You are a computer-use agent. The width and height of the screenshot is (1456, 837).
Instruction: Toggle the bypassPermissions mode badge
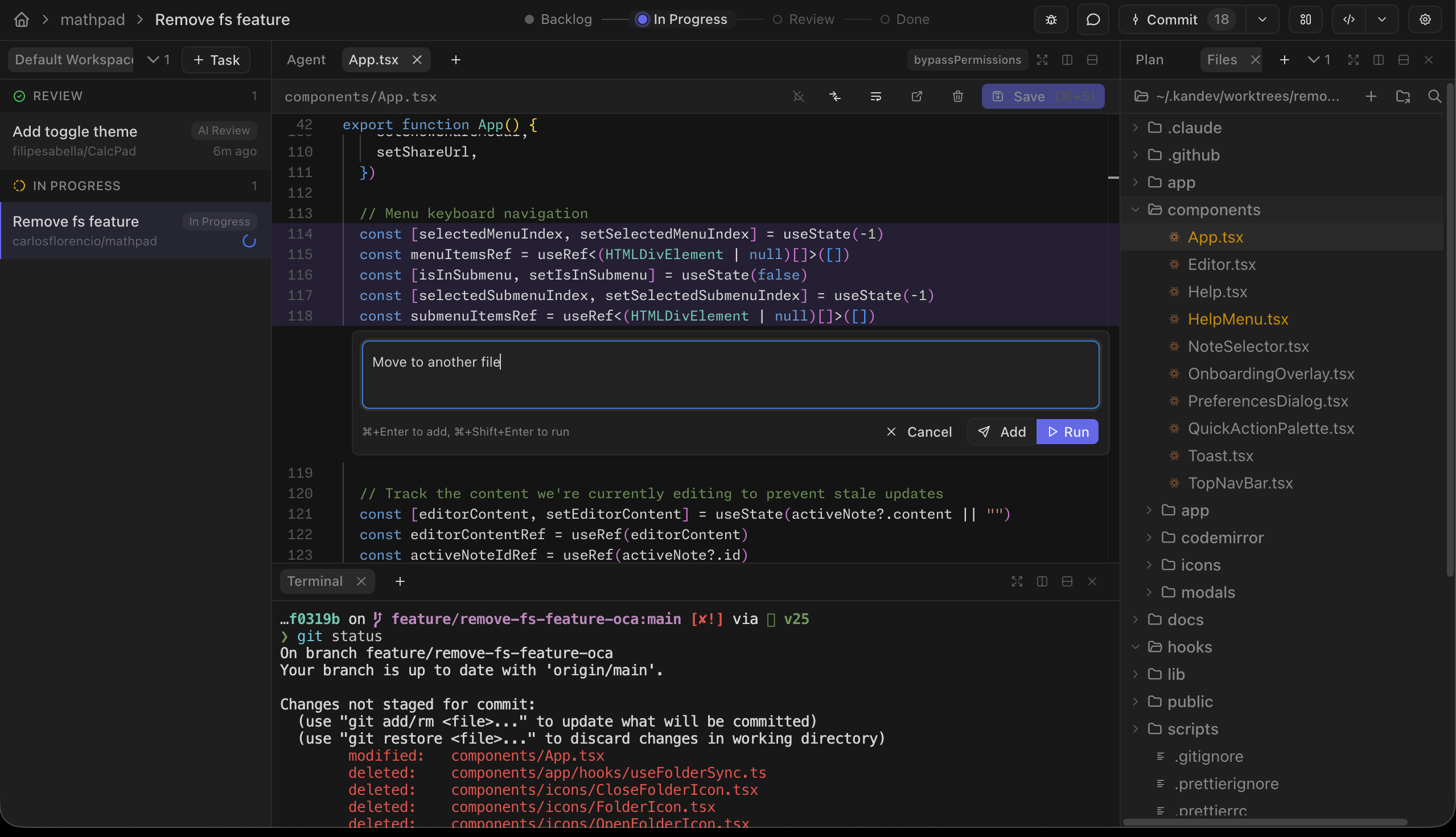click(x=967, y=60)
